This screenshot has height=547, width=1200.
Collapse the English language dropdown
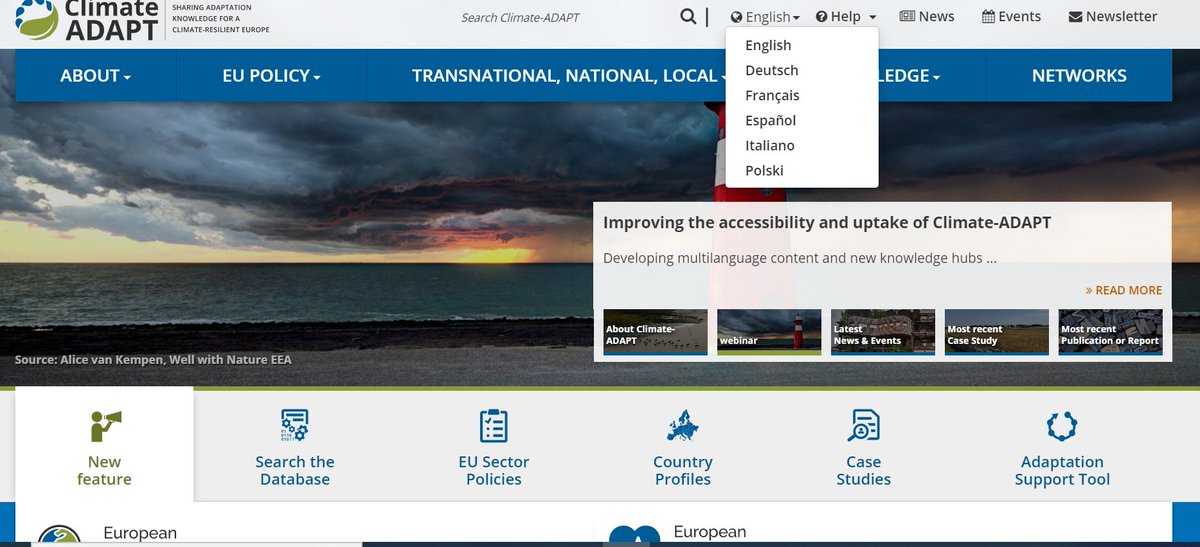click(x=765, y=17)
